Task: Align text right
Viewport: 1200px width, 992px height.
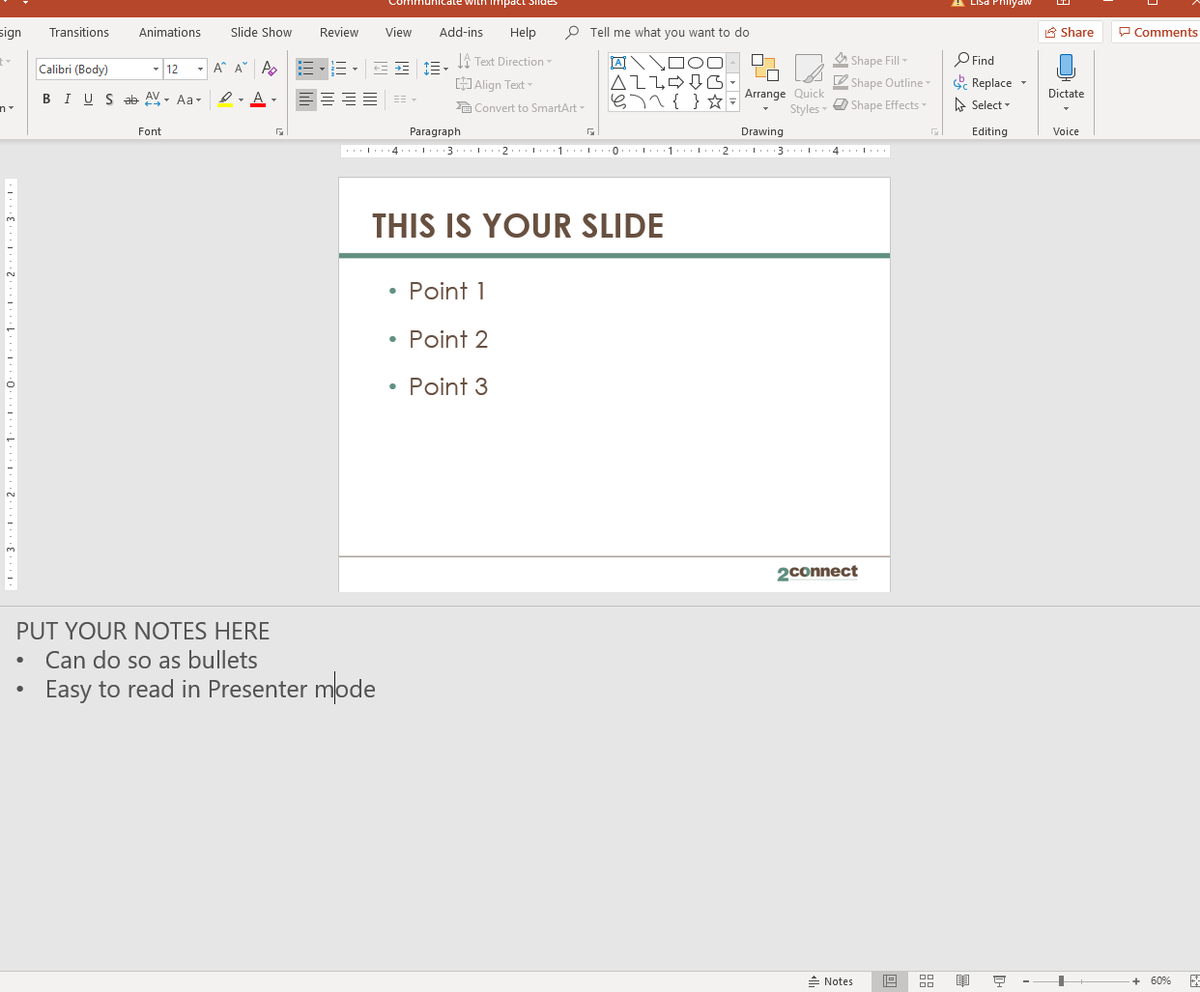Action: (x=349, y=99)
